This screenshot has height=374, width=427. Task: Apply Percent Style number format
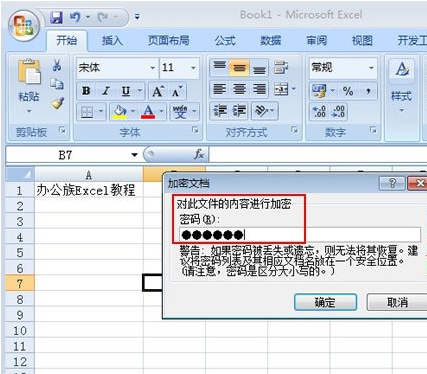[x=348, y=91]
